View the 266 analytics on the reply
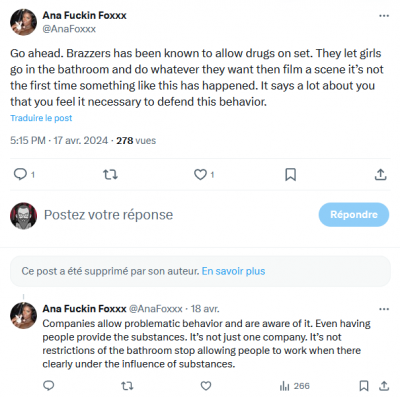Viewport: 400px width, 397px height. [295, 386]
